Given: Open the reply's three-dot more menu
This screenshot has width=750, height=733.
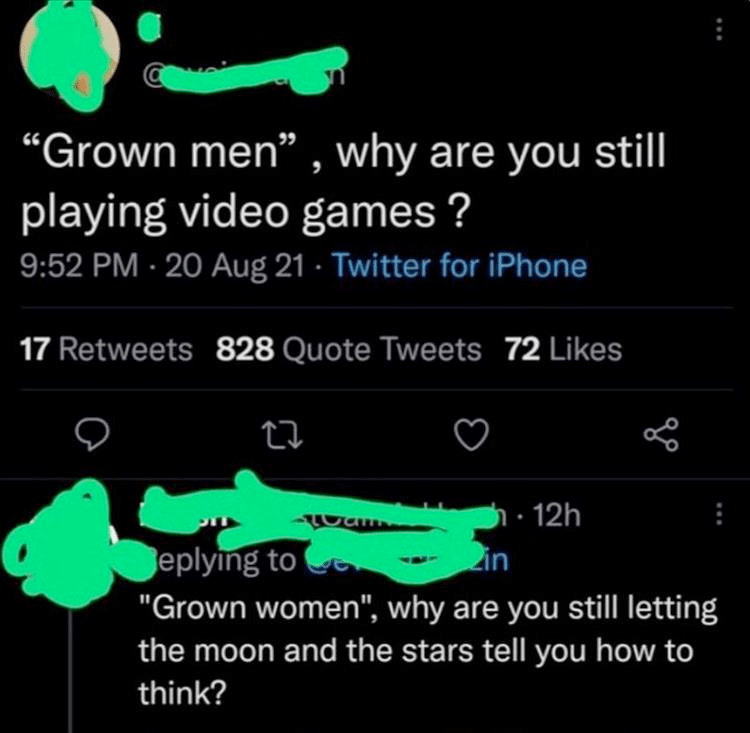Looking at the screenshot, I should [x=717, y=514].
